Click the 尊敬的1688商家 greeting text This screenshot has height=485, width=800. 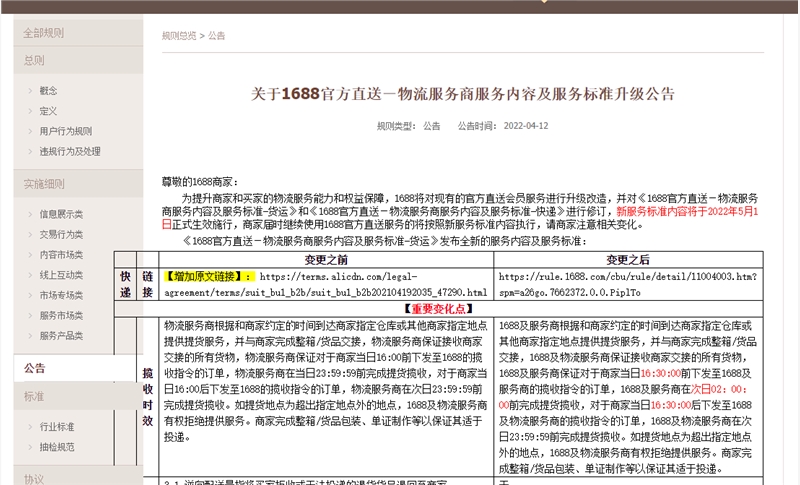pyautogui.click(x=199, y=182)
